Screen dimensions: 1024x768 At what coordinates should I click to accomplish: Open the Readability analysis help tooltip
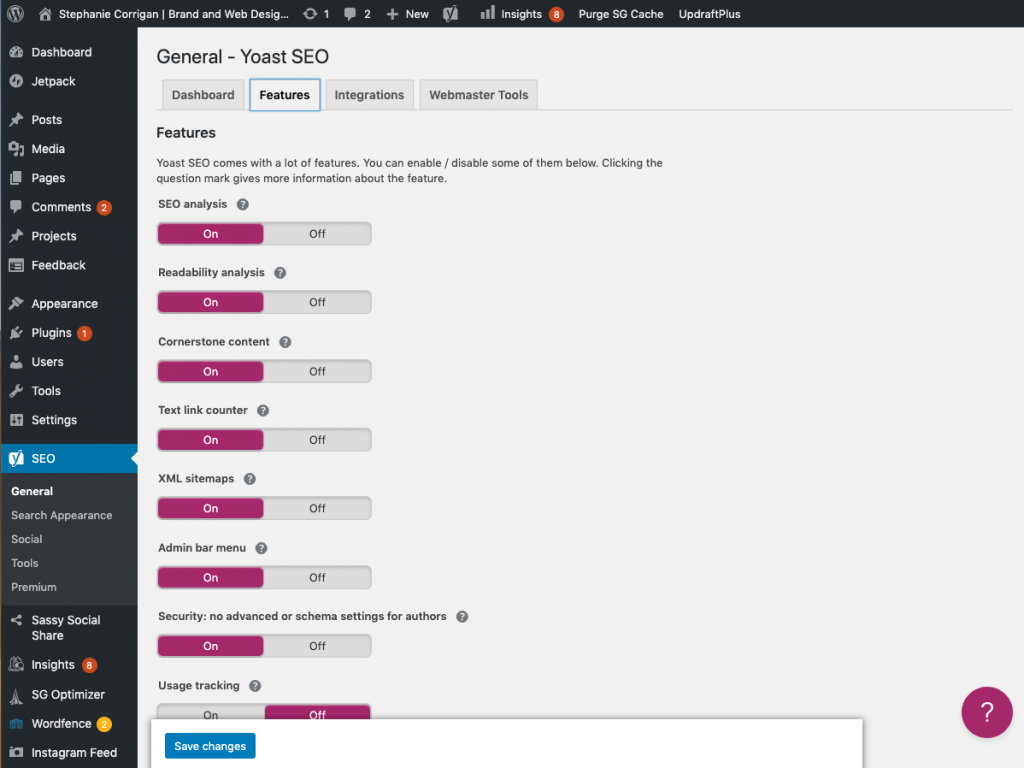[x=279, y=272]
